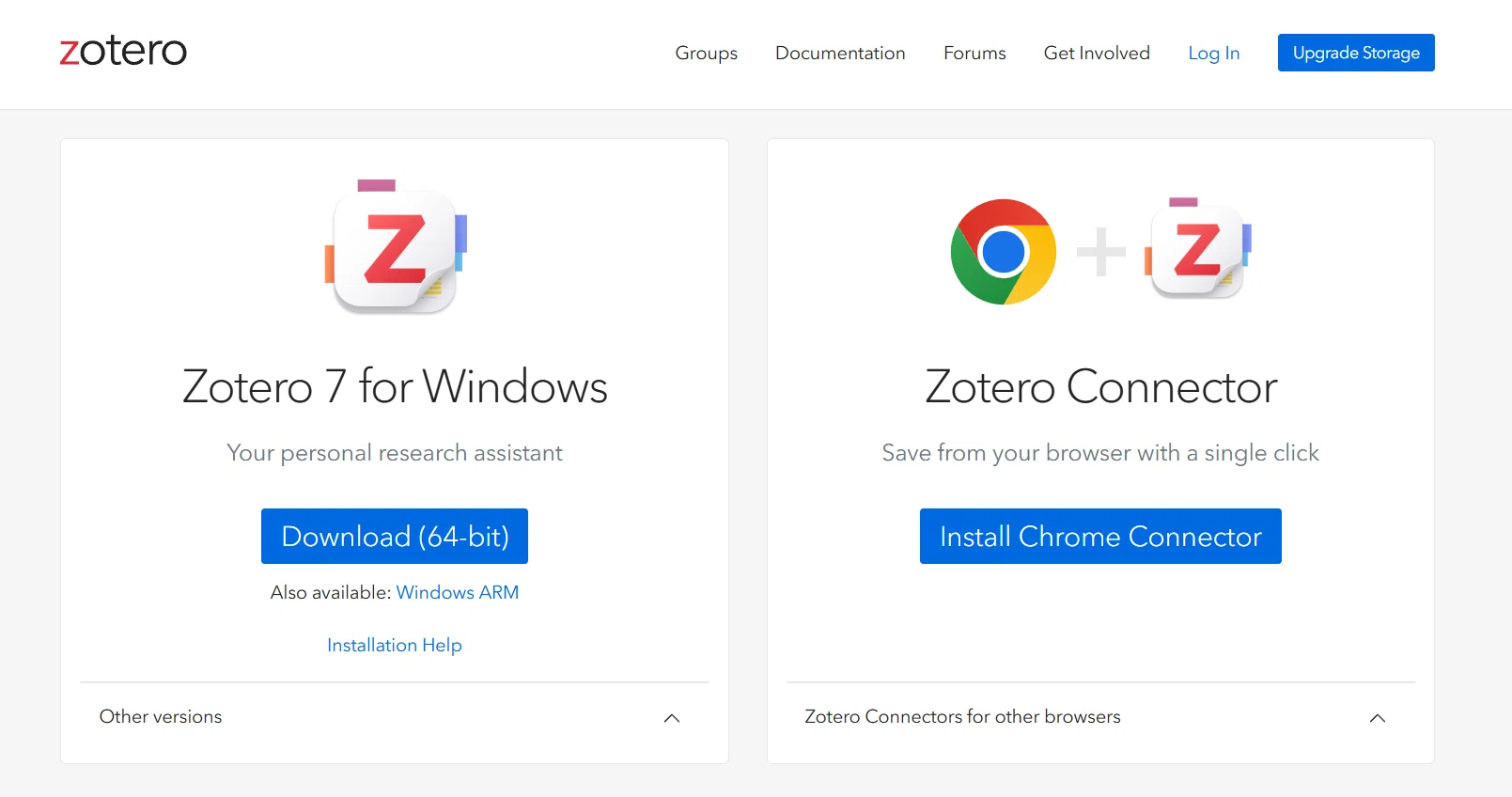Click Log In
The width and height of the screenshot is (1512, 797).
(1213, 54)
